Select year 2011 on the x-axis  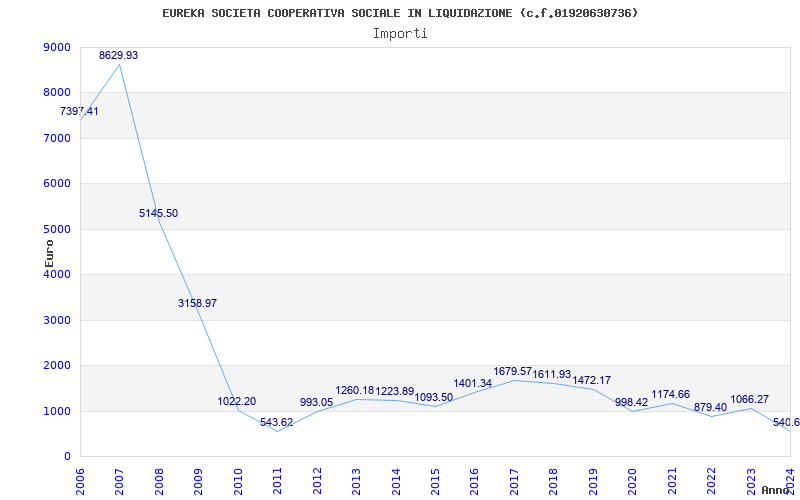(x=277, y=481)
